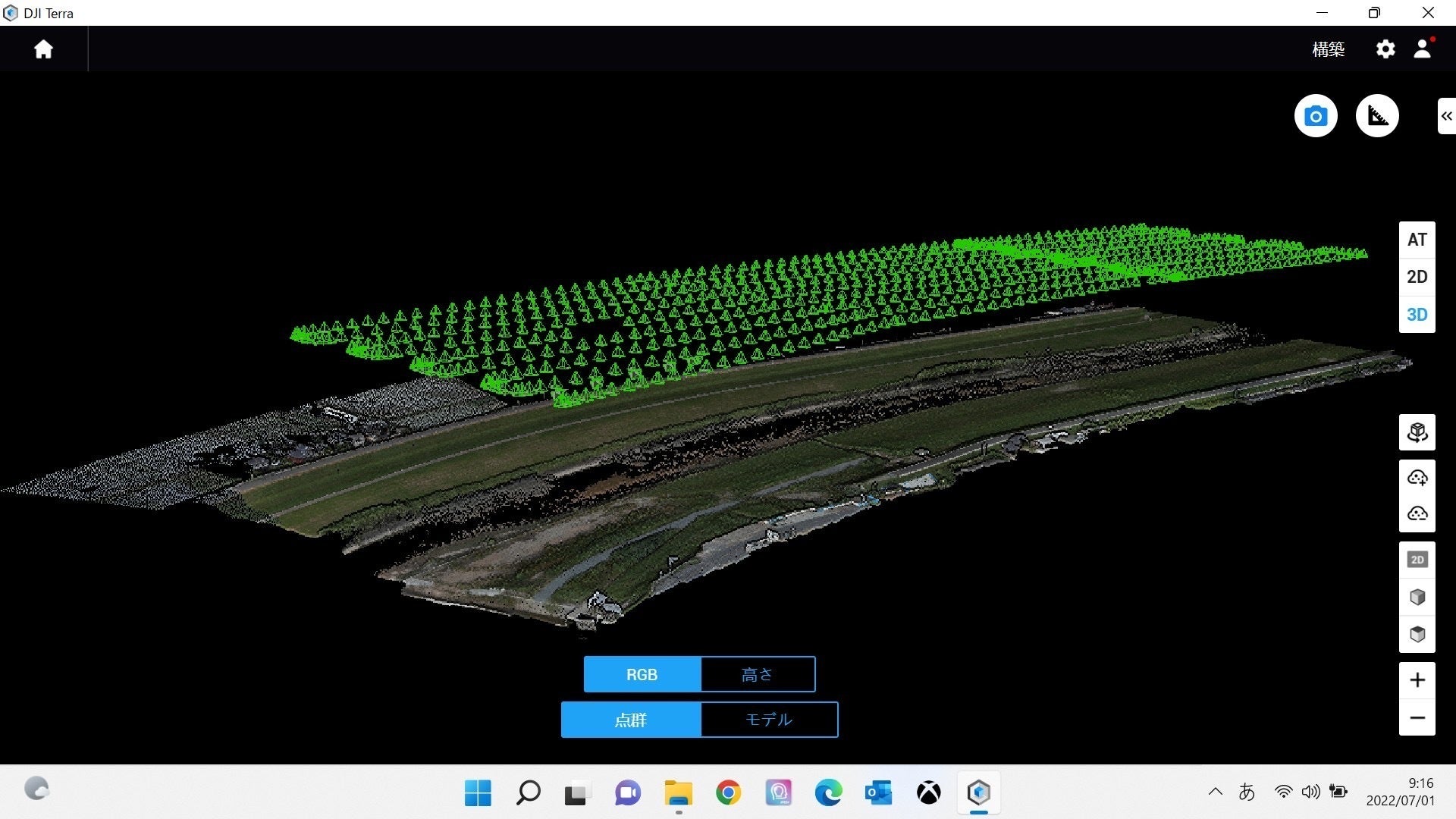
Task: Decrease point cloud density (cloud minus)
Action: (1417, 514)
